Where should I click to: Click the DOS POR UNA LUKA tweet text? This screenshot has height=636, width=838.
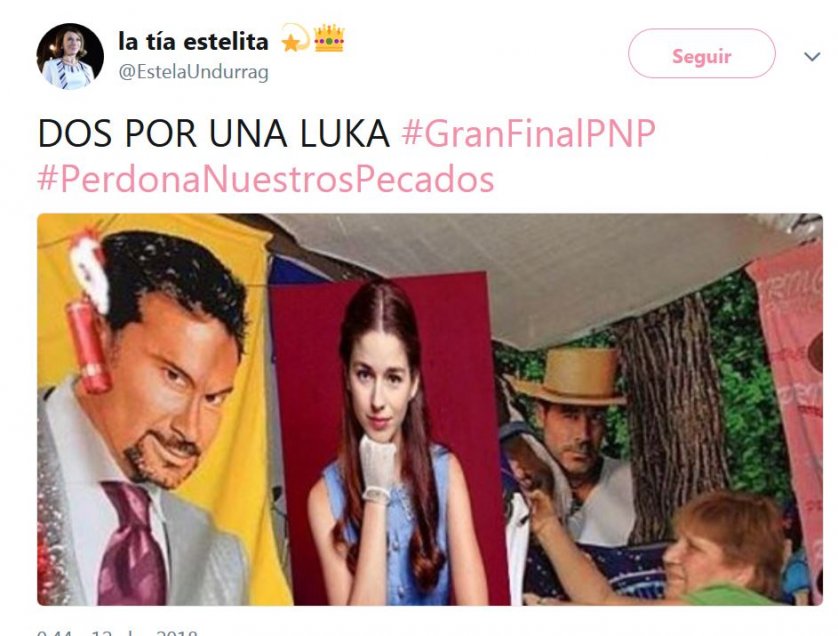point(214,133)
